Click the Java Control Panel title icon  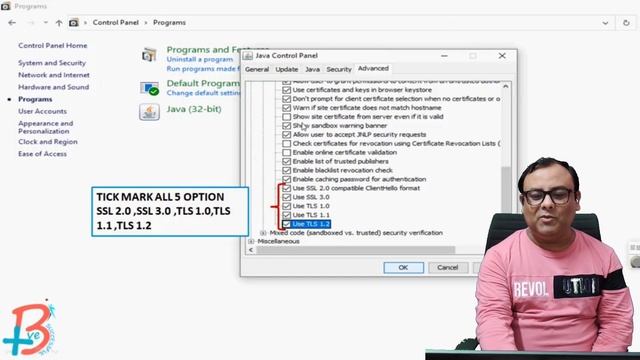tap(248, 56)
